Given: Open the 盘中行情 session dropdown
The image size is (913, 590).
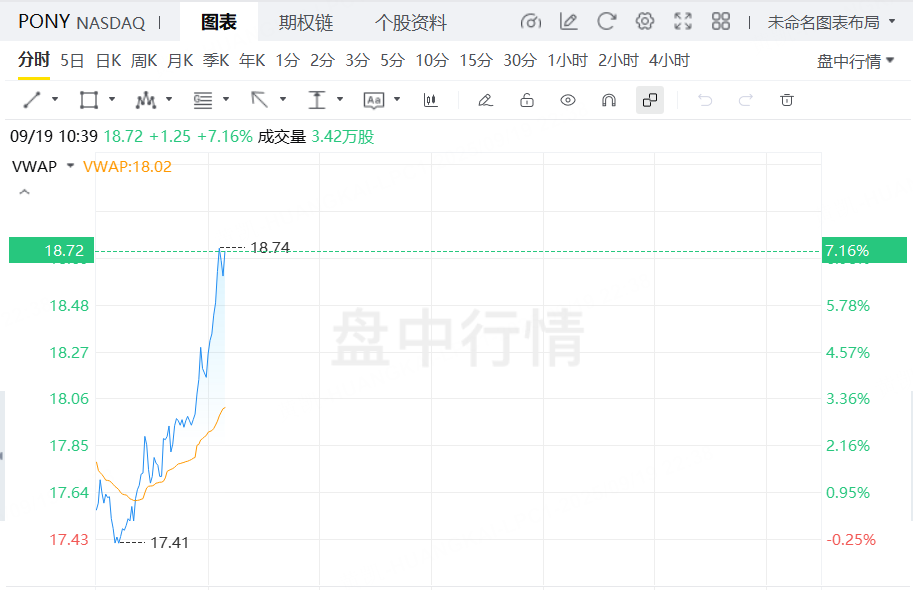Looking at the screenshot, I should pos(855,61).
